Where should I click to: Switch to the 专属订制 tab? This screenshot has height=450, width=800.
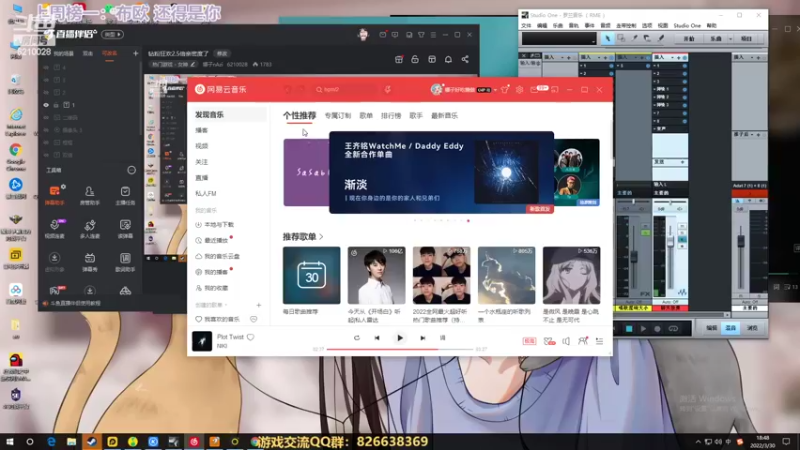pos(338,116)
